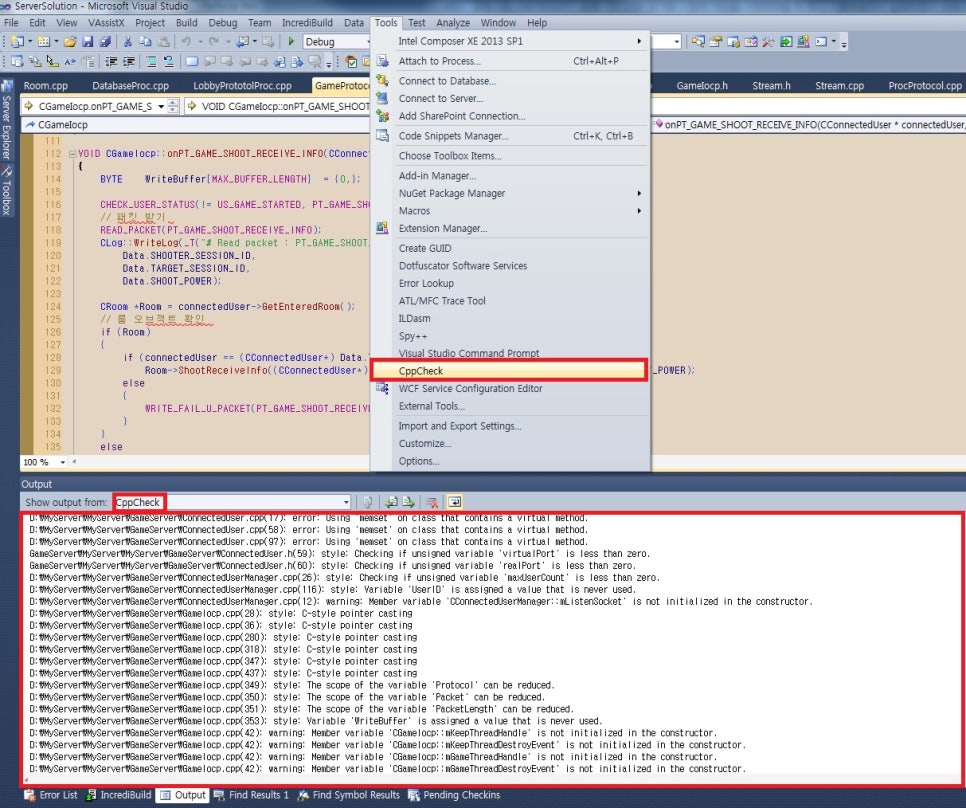This screenshot has width=966, height=808.
Task: Open the Properties Window toolbar icon
Action: 715,41
